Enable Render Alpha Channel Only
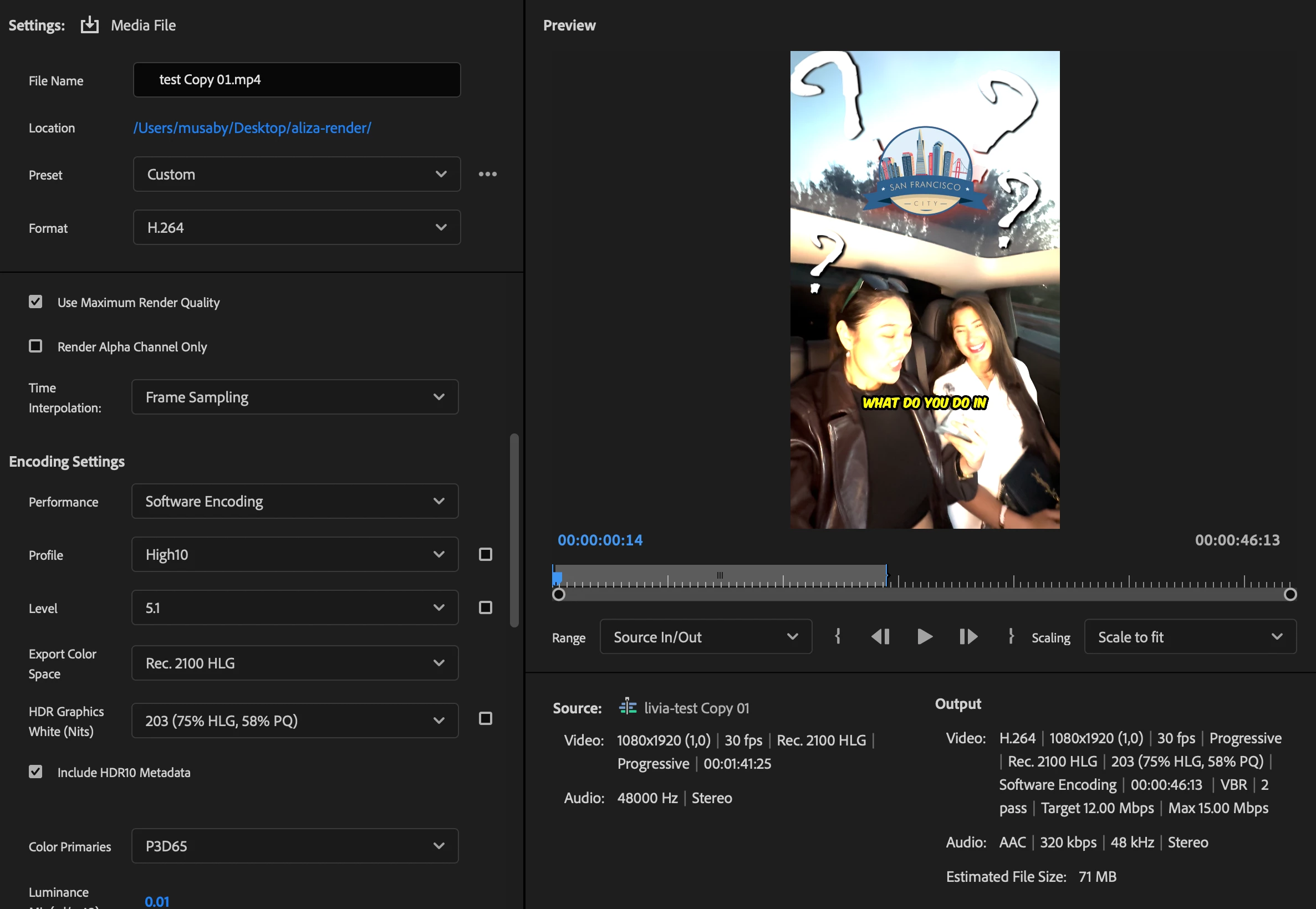The image size is (1316, 909). tap(36, 346)
